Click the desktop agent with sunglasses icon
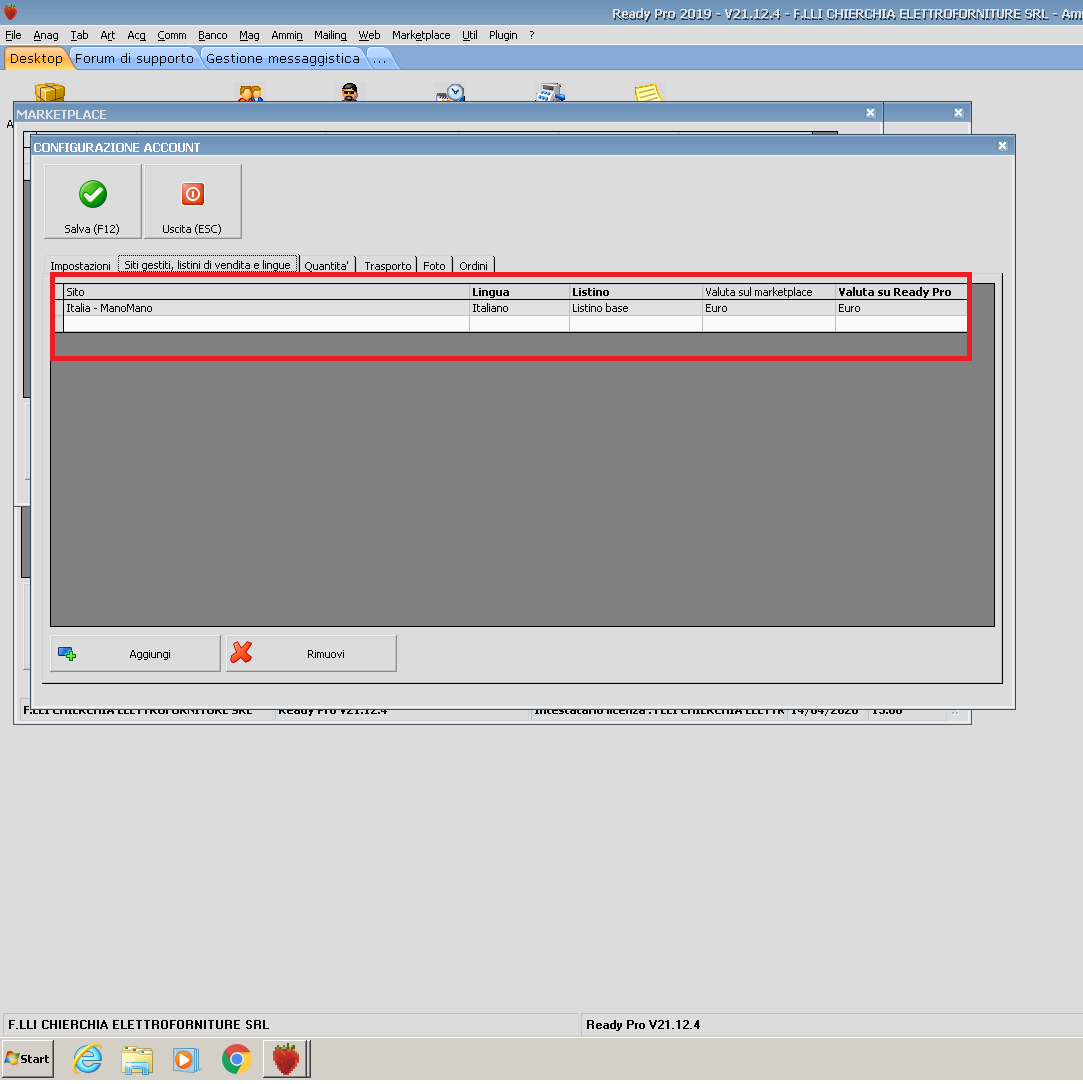The width and height of the screenshot is (1083, 1084). pos(350,92)
